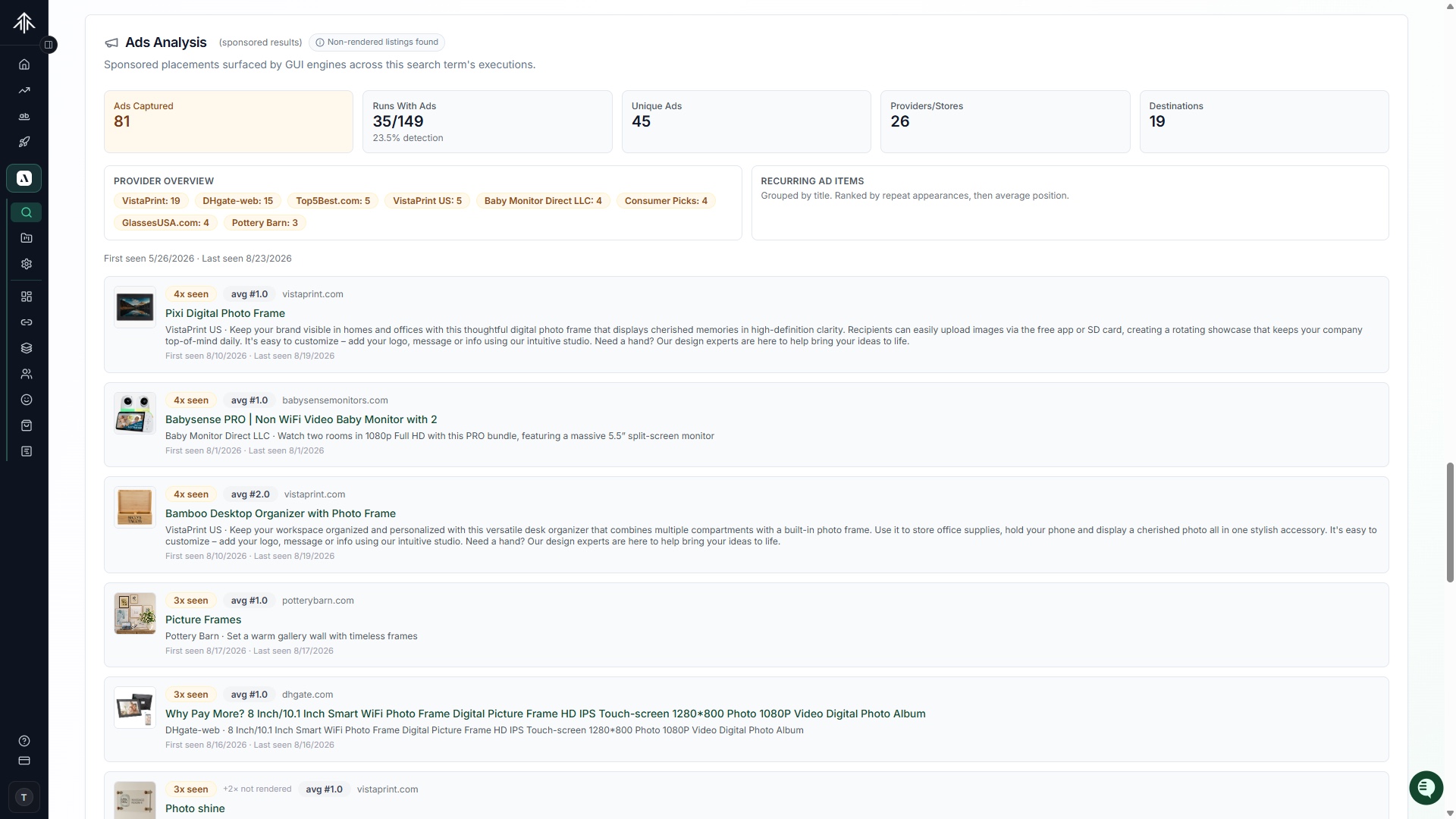Select the Runs With Ads card
Image resolution: width=1456 pixels, height=819 pixels.
(488, 122)
